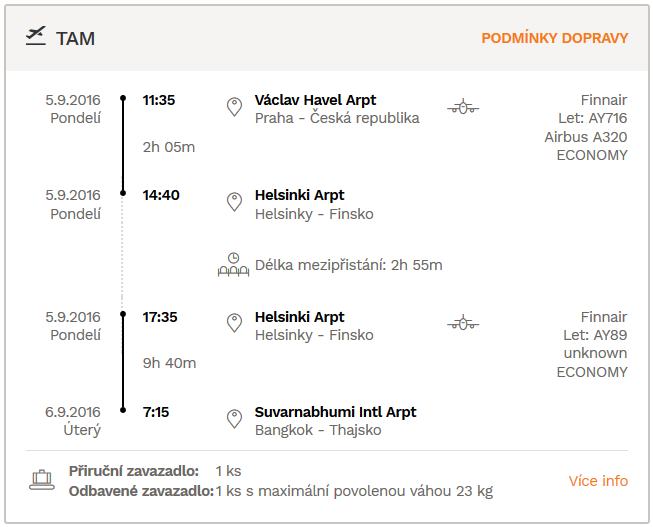The height and width of the screenshot is (527, 653).
Task: Click the Délka mezipřistání 2h 55m text
Action: coord(349,265)
